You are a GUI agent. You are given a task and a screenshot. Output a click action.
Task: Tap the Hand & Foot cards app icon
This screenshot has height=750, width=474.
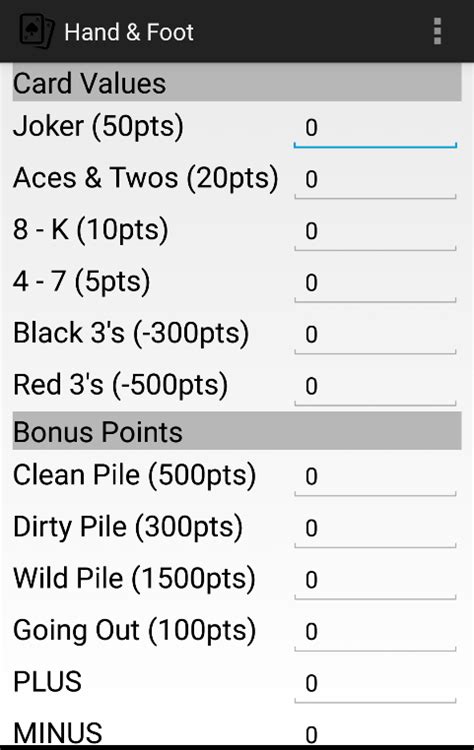[36, 32]
